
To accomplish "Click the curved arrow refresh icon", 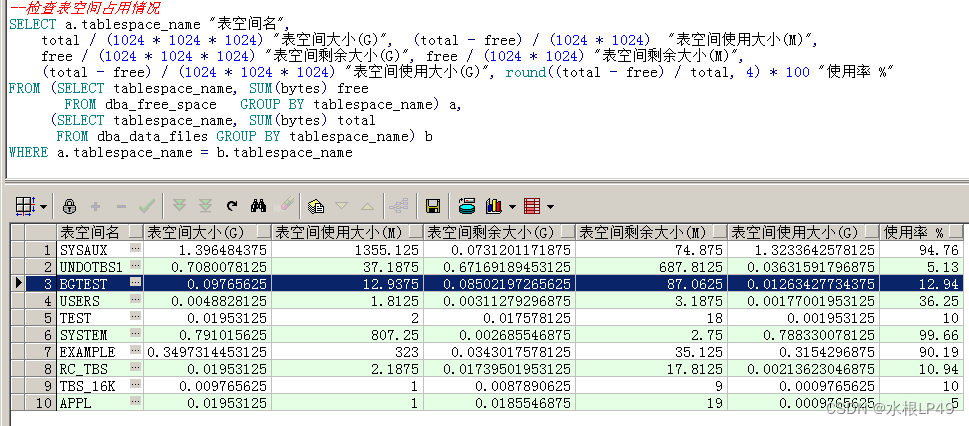I will (x=232, y=206).
